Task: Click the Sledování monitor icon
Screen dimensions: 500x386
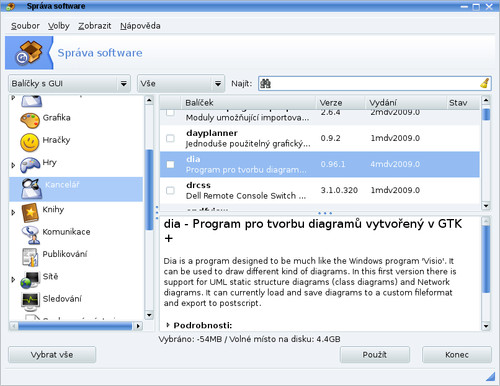Action: click(x=30, y=301)
